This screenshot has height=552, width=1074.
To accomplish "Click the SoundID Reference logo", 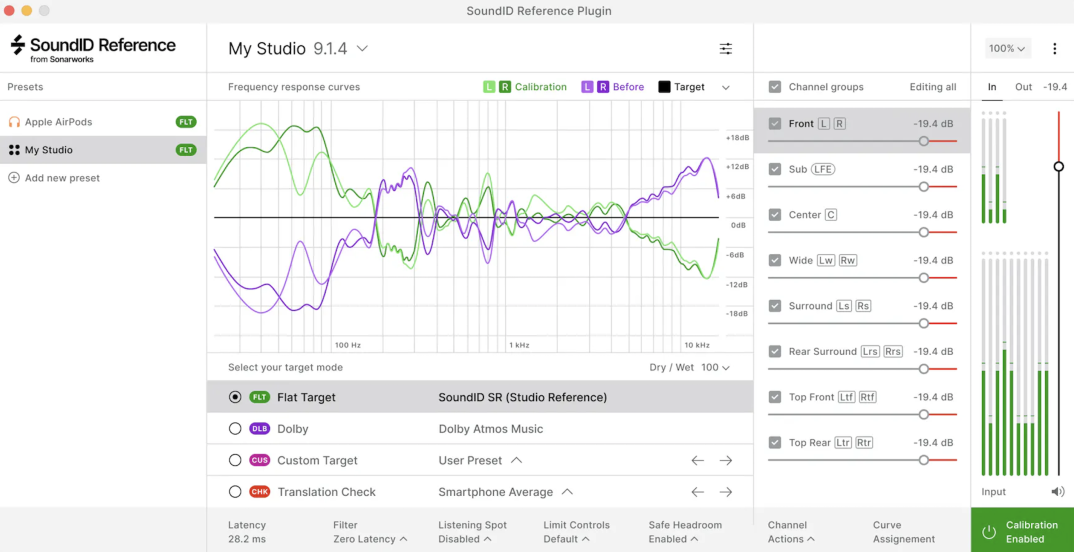I will tap(92, 49).
